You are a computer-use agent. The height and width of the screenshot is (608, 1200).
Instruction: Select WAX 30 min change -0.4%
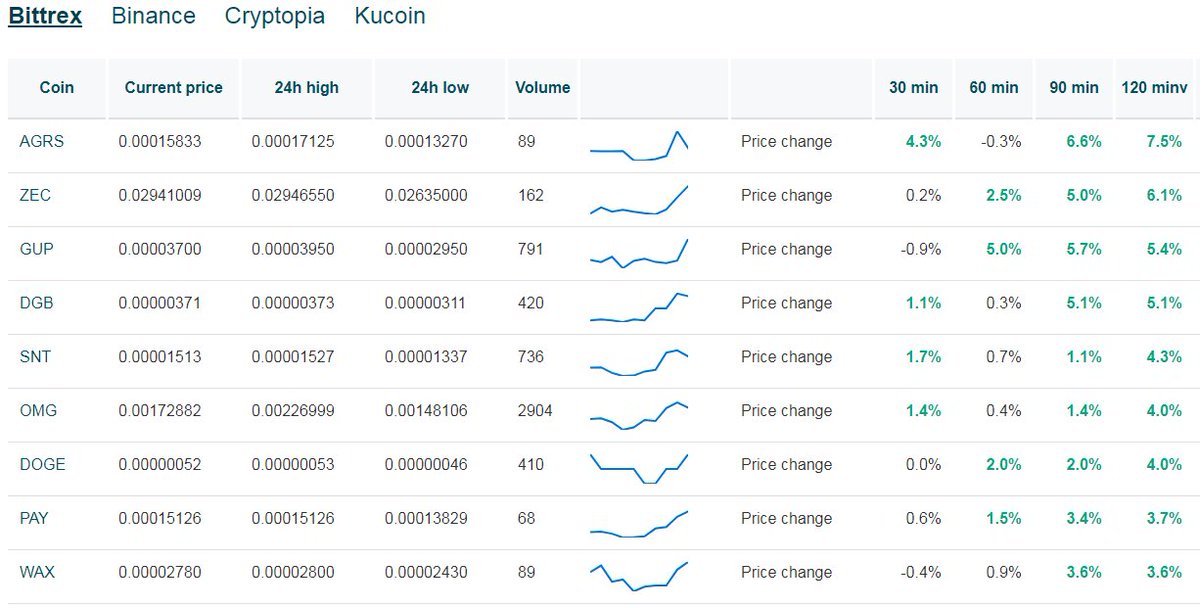[x=922, y=574]
